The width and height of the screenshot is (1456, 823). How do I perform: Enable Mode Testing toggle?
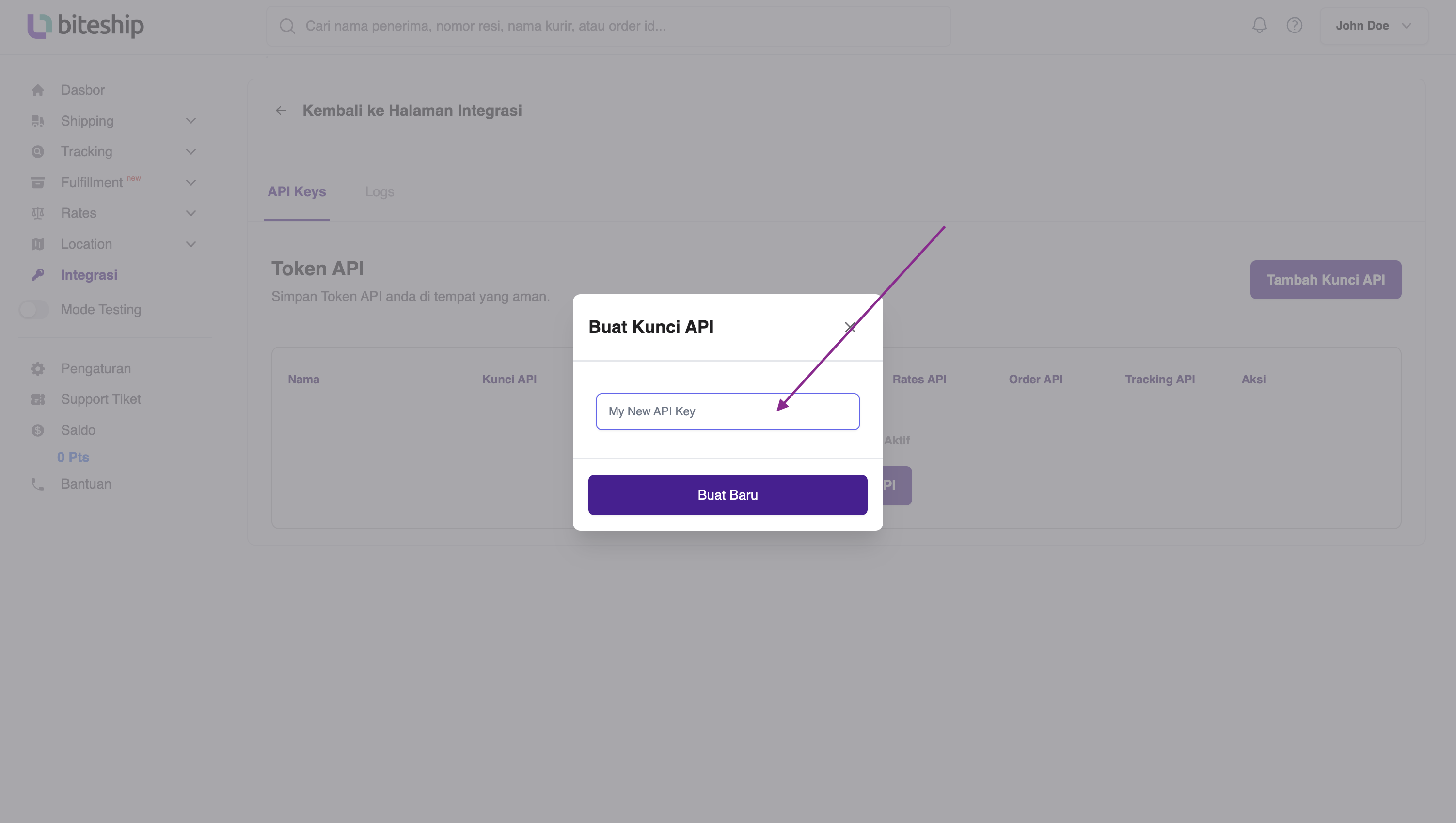(x=33, y=310)
